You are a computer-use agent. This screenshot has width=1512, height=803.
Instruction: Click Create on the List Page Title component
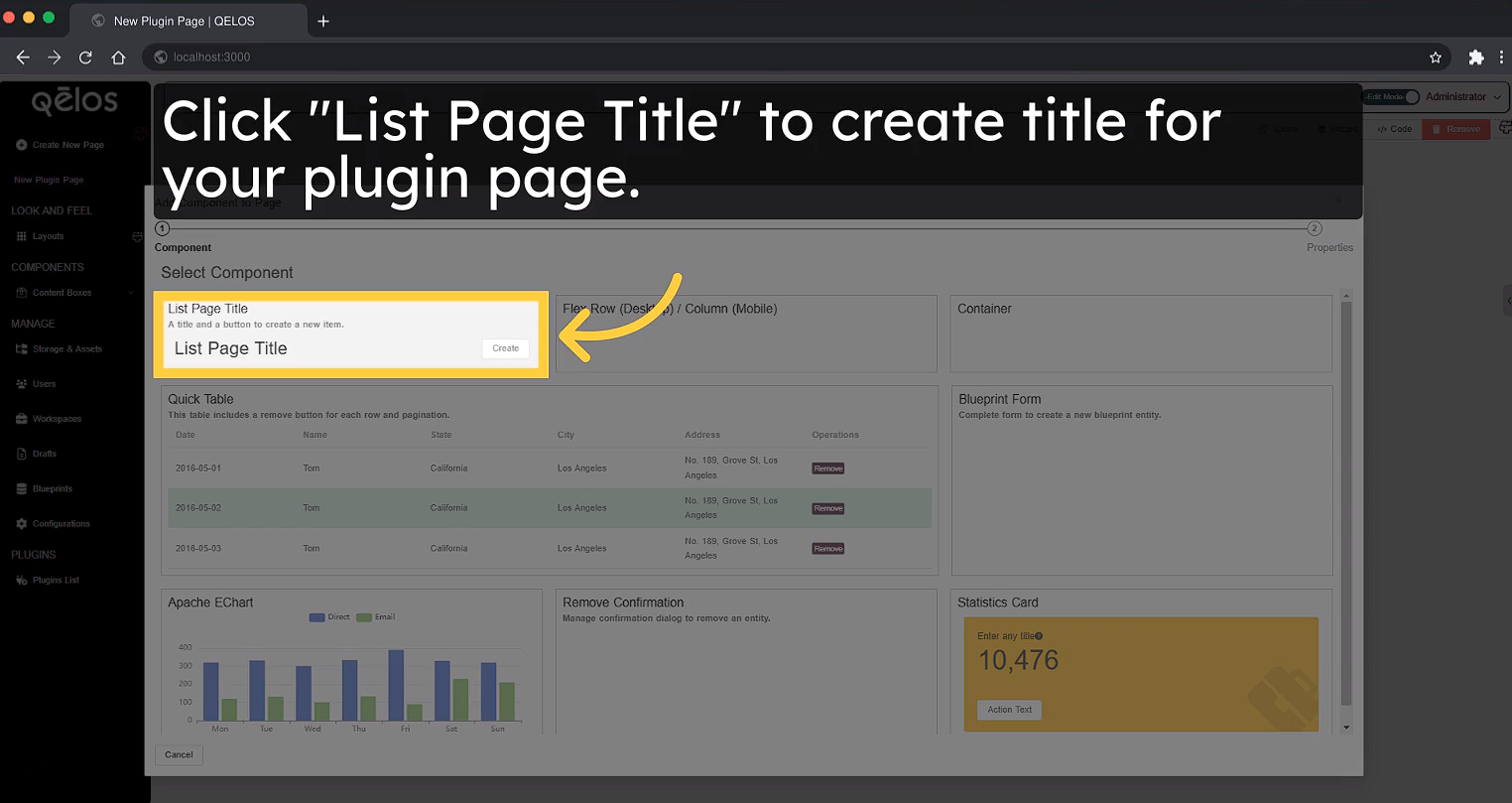coord(505,348)
